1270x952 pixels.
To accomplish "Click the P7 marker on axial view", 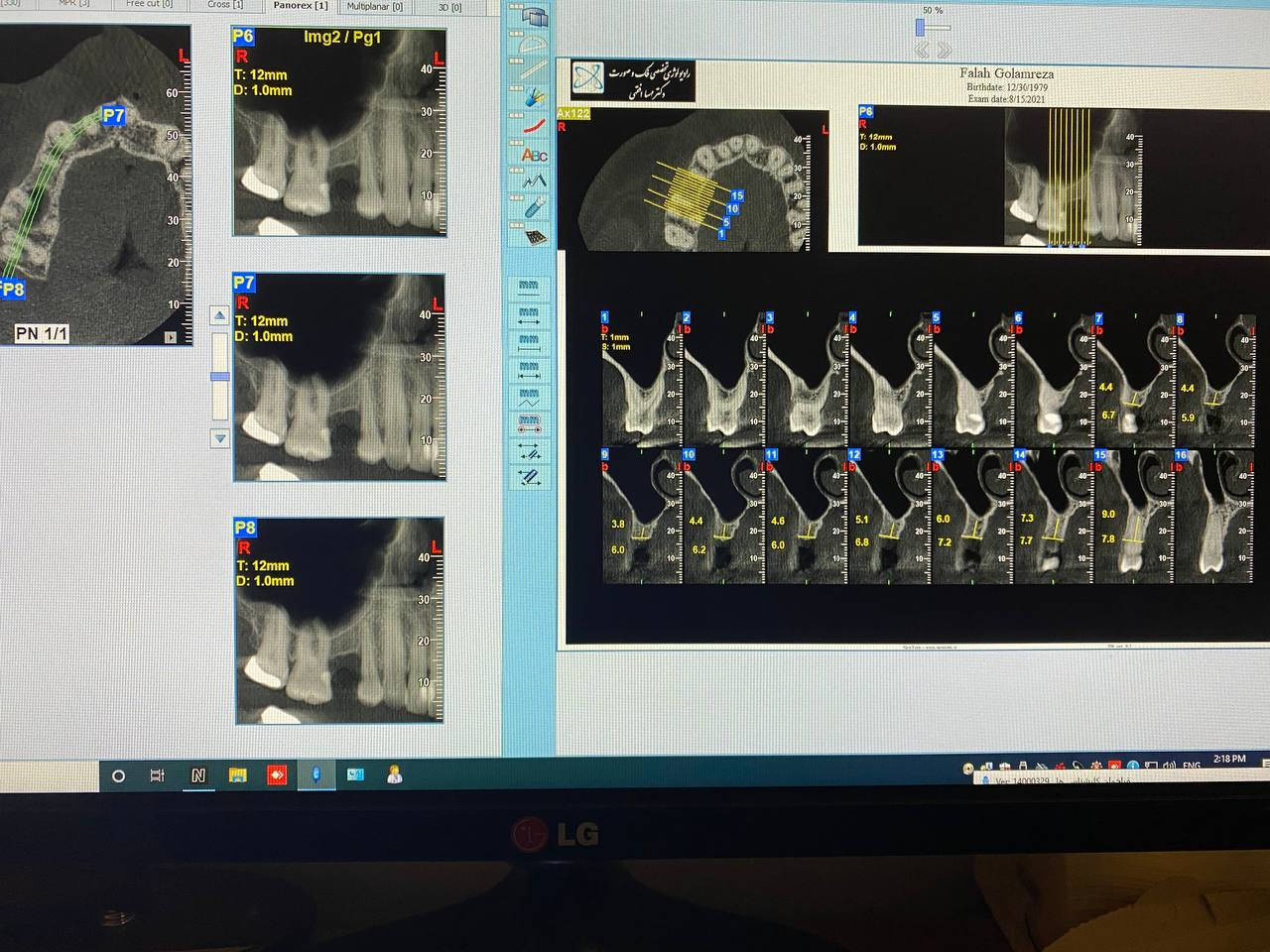I will click(x=113, y=115).
